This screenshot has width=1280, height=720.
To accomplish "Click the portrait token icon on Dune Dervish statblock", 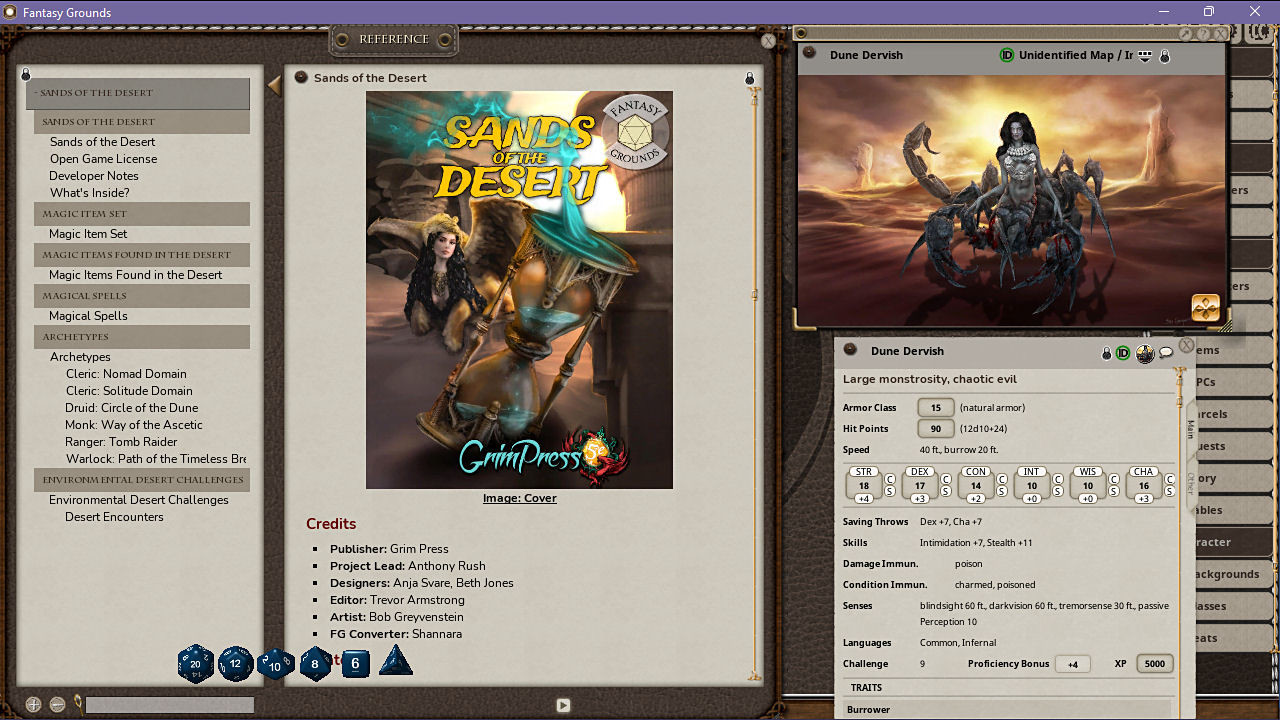I will pyautogui.click(x=1145, y=351).
